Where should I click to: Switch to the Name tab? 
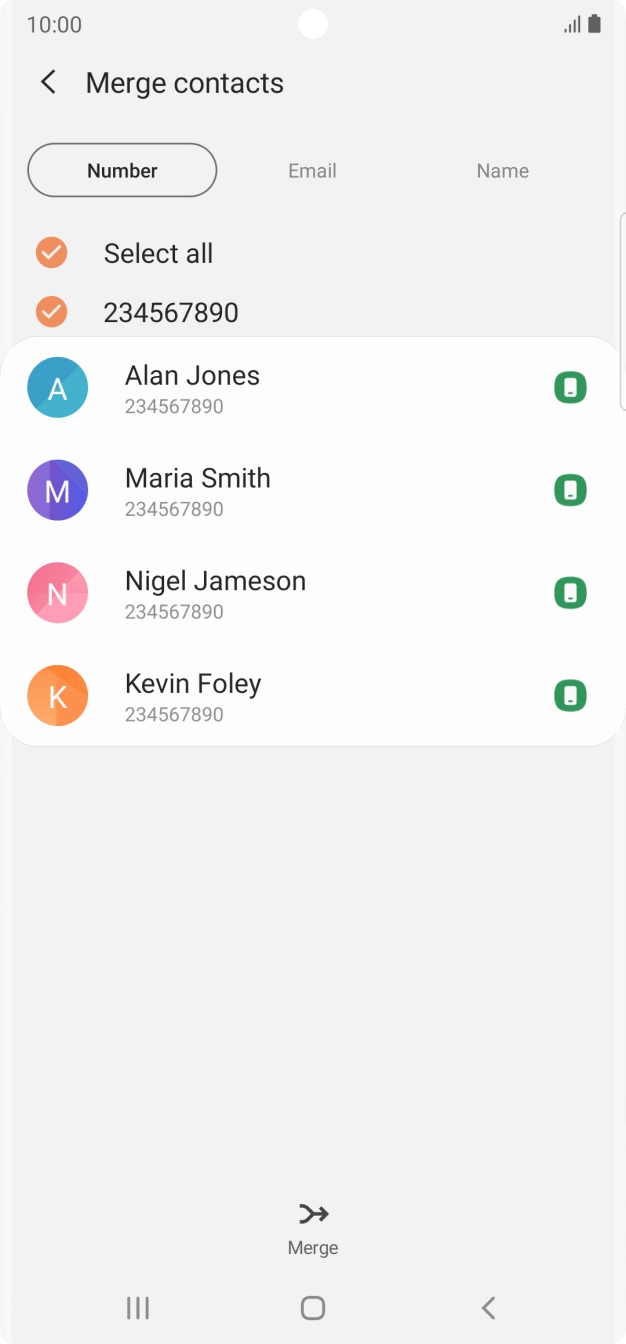tap(502, 171)
